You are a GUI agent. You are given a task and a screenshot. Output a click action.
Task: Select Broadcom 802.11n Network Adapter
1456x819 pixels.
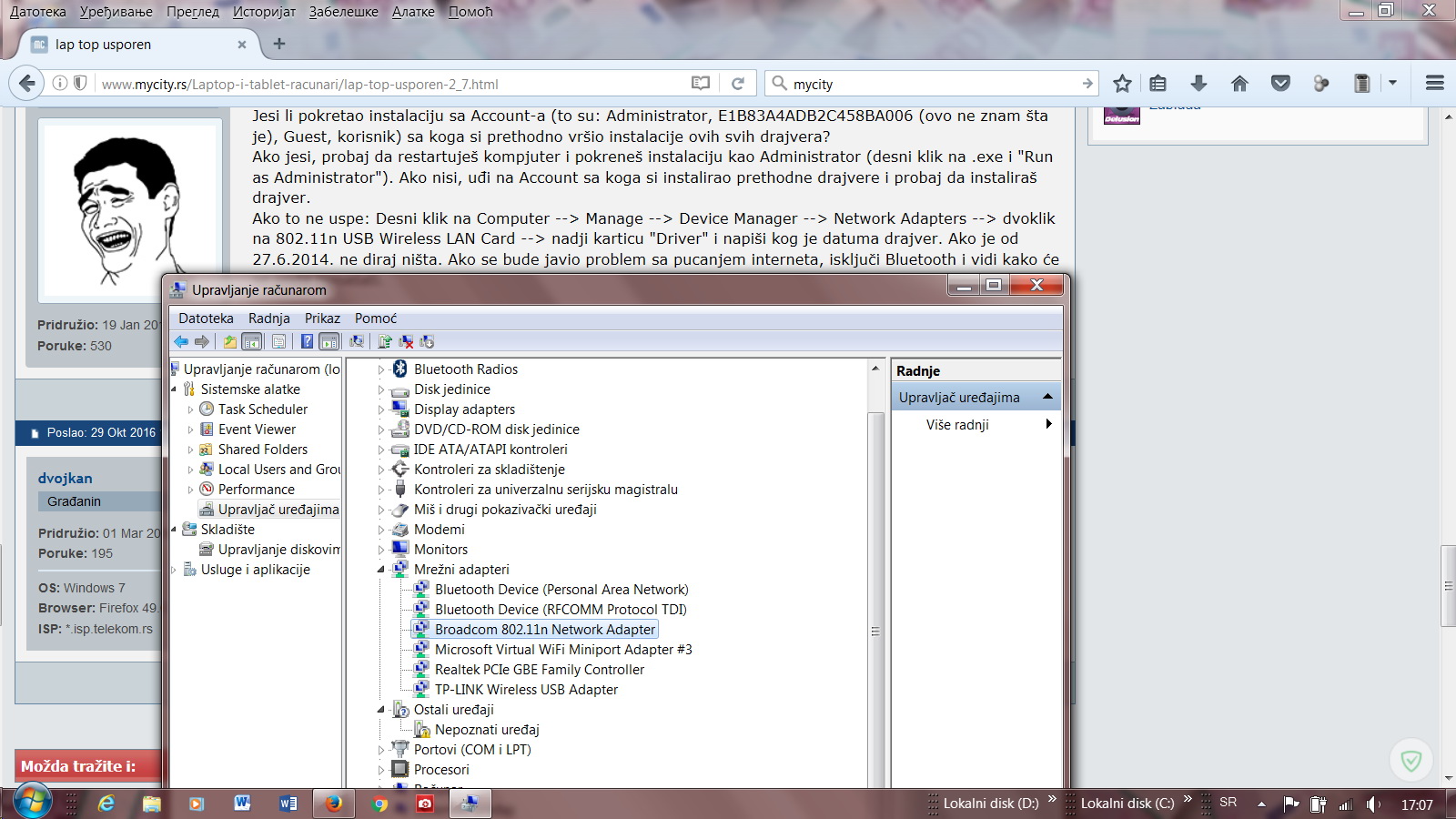click(545, 630)
